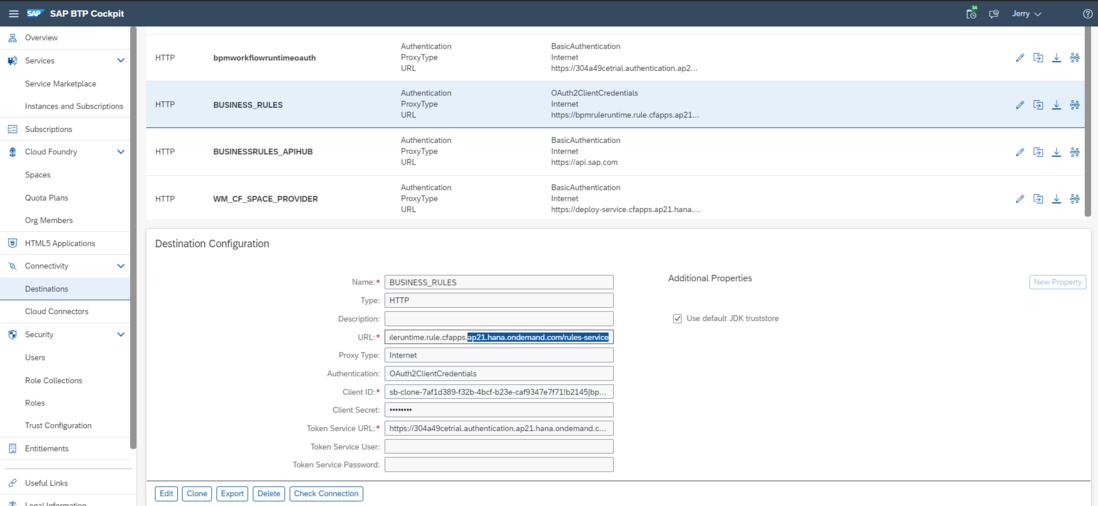Image resolution: width=1098 pixels, height=506 pixels.
Task: Click the main content vertical scrollbar
Action: point(1087,122)
